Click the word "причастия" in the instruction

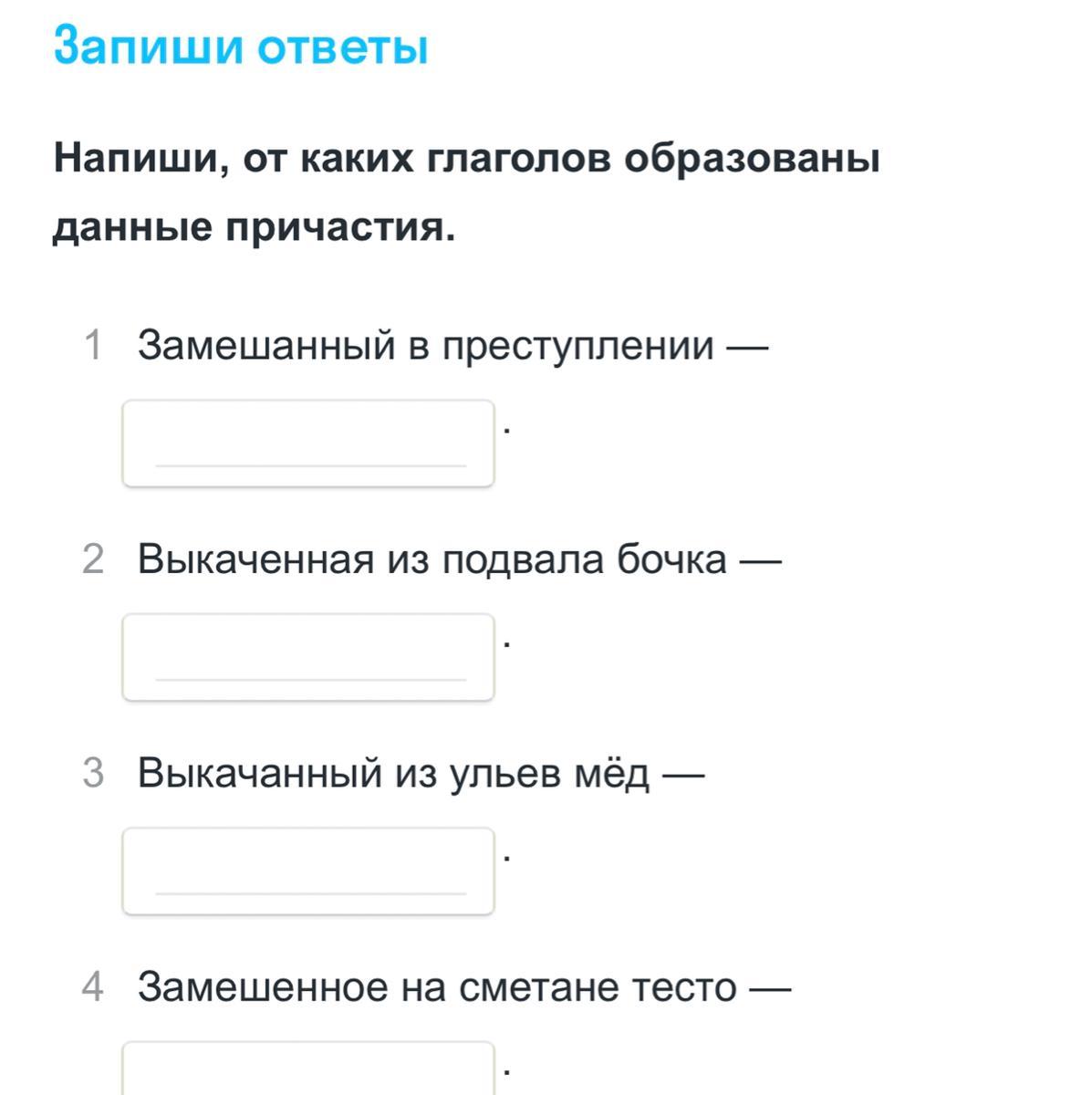point(338,228)
